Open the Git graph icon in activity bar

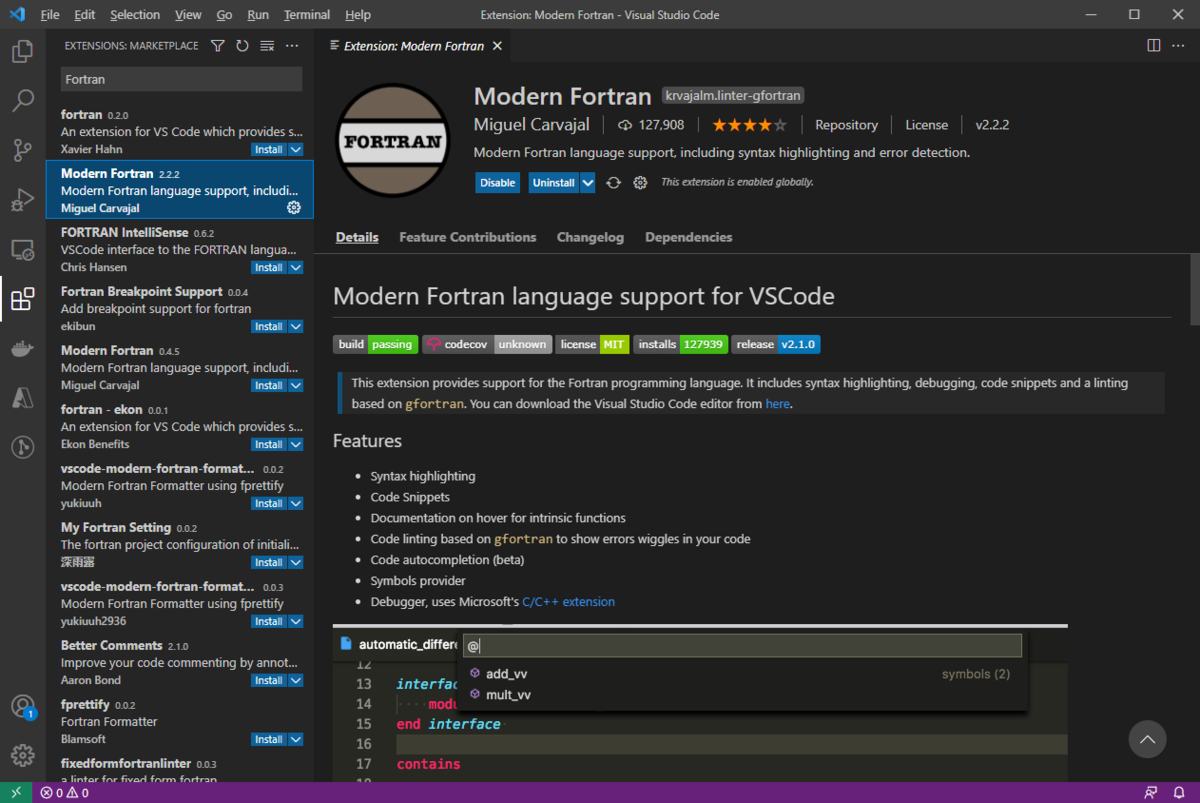pyautogui.click(x=22, y=447)
